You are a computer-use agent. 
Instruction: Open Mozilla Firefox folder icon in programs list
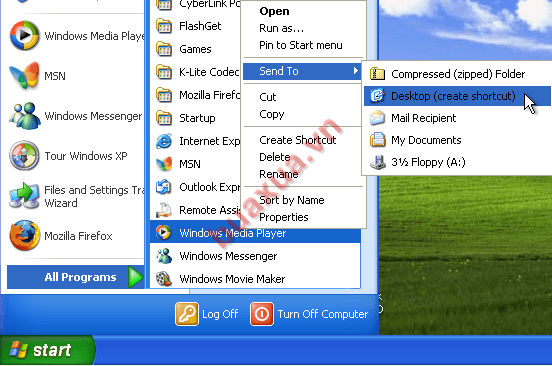pyautogui.click(x=164, y=95)
